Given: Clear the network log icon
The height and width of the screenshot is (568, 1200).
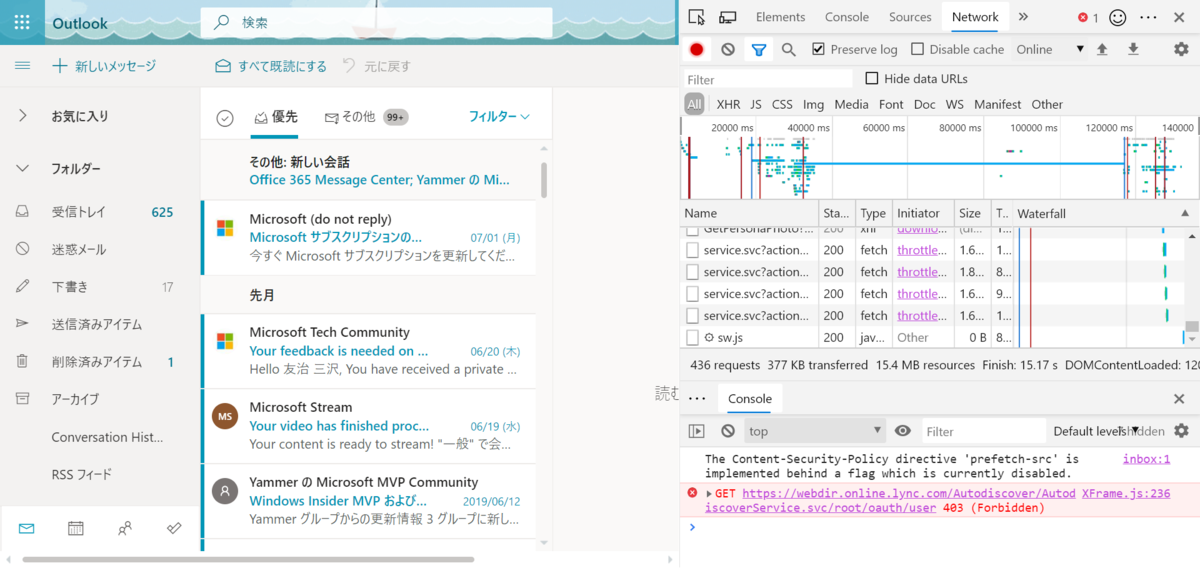Looking at the screenshot, I should point(728,49).
